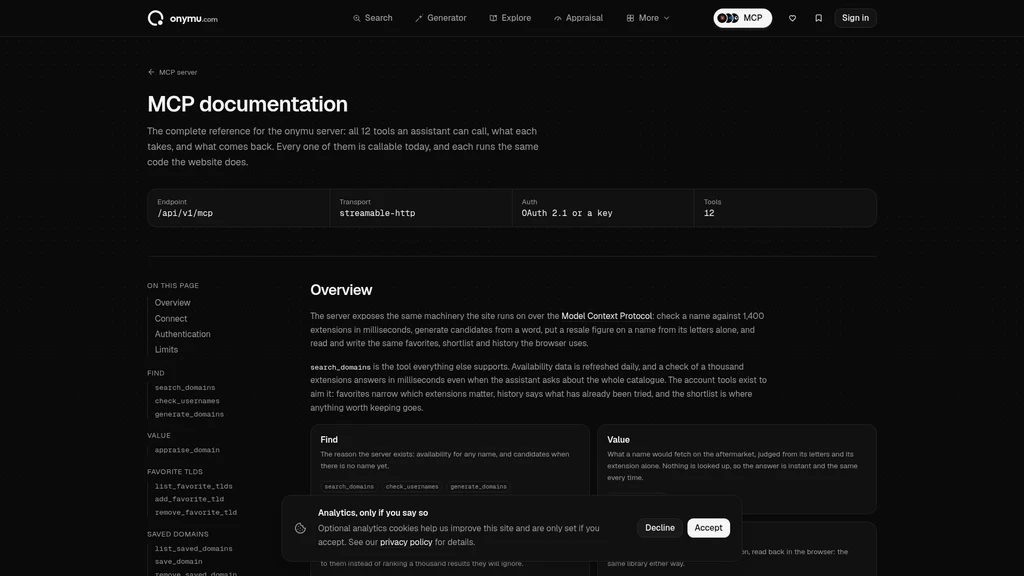Jump to Overview in page contents
Screen dimensions: 1024x576
(x=172, y=303)
